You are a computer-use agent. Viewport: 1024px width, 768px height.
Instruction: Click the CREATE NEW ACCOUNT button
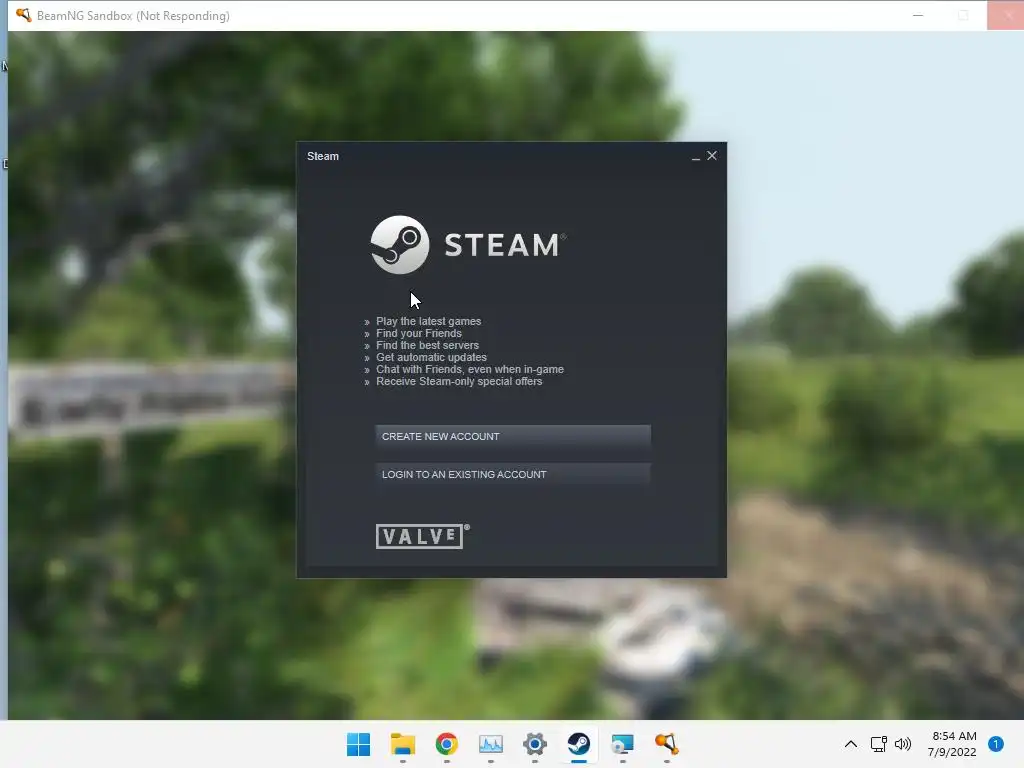[513, 436]
